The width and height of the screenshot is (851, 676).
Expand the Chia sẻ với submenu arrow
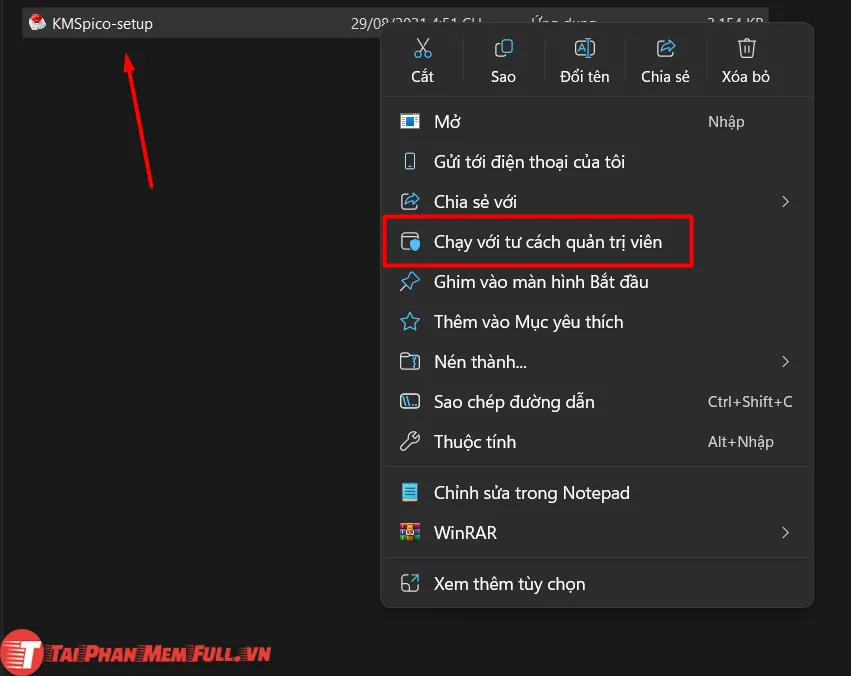(785, 202)
